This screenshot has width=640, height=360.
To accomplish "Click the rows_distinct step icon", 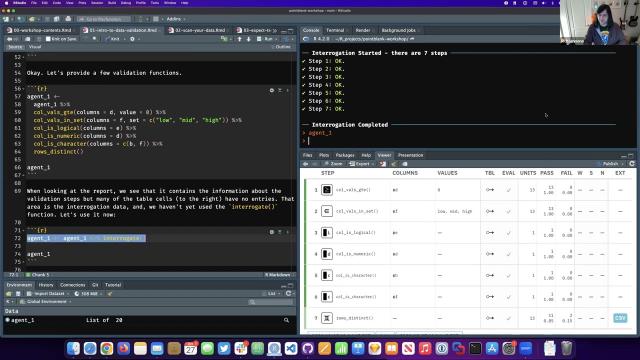I will [x=327, y=318].
